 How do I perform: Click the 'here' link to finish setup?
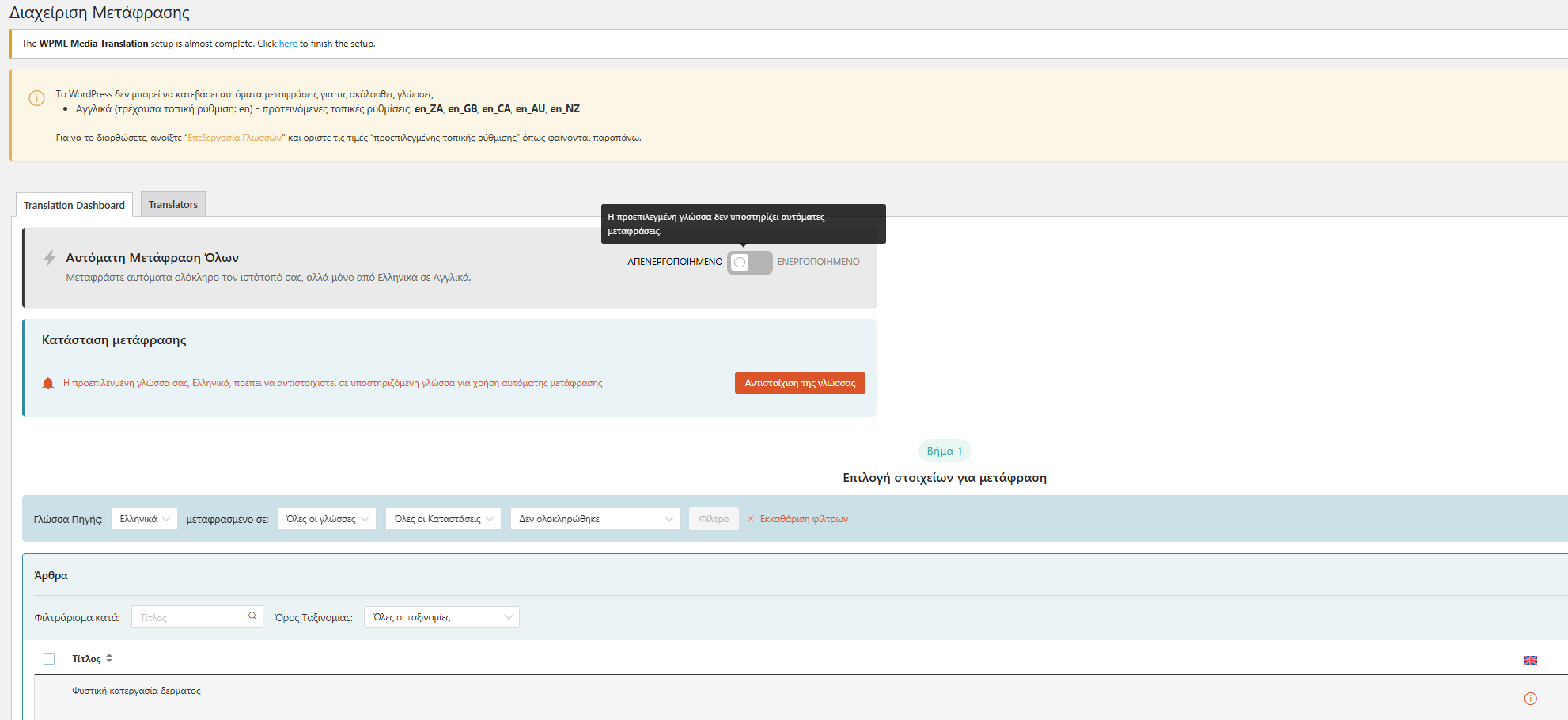tap(288, 44)
